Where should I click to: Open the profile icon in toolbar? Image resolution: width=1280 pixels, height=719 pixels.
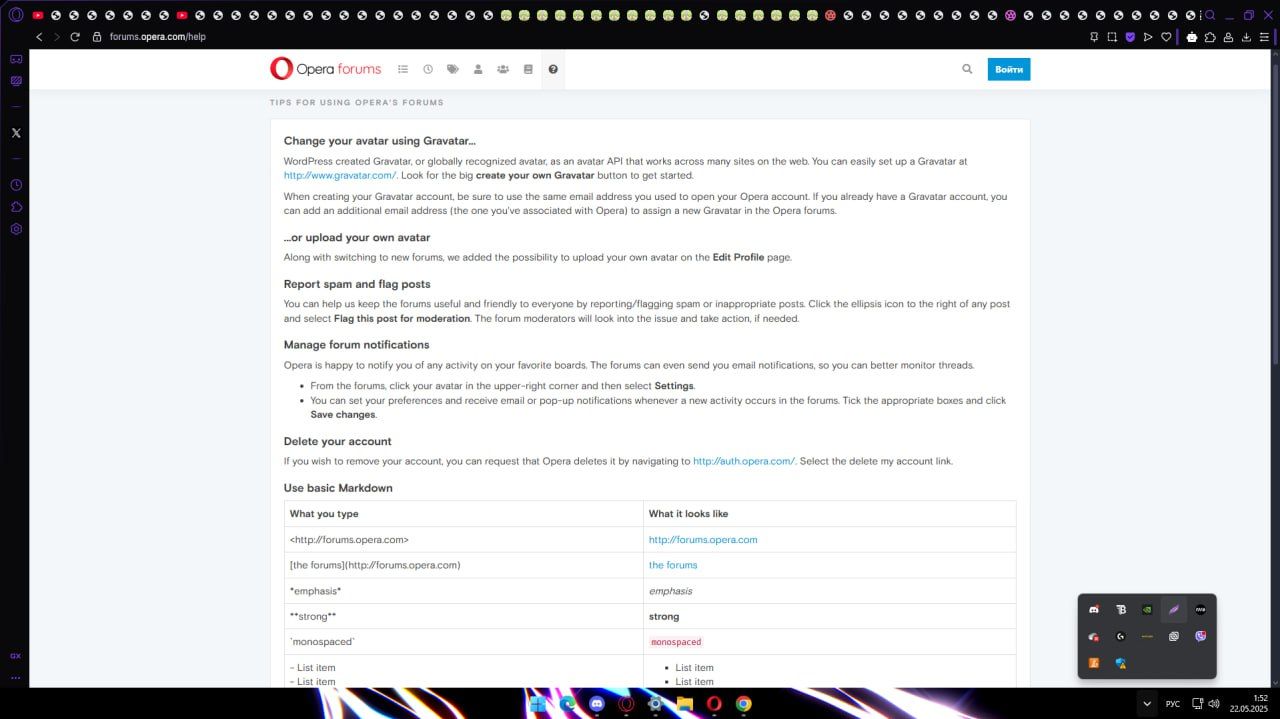click(x=1229, y=37)
